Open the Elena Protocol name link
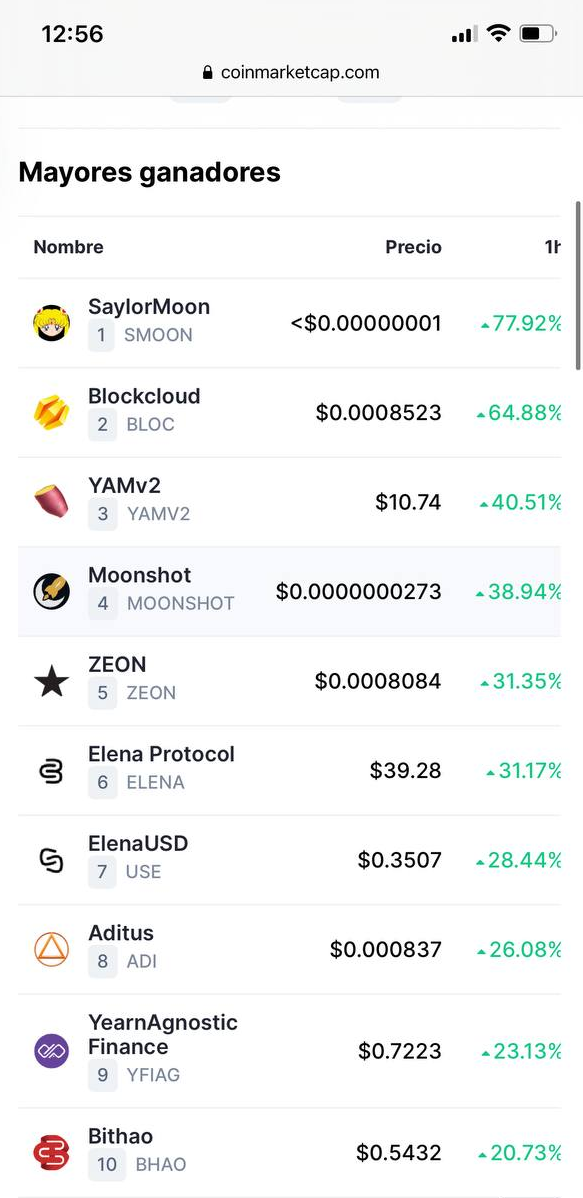The width and height of the screenshot is (583, 1198). [161, 753]
